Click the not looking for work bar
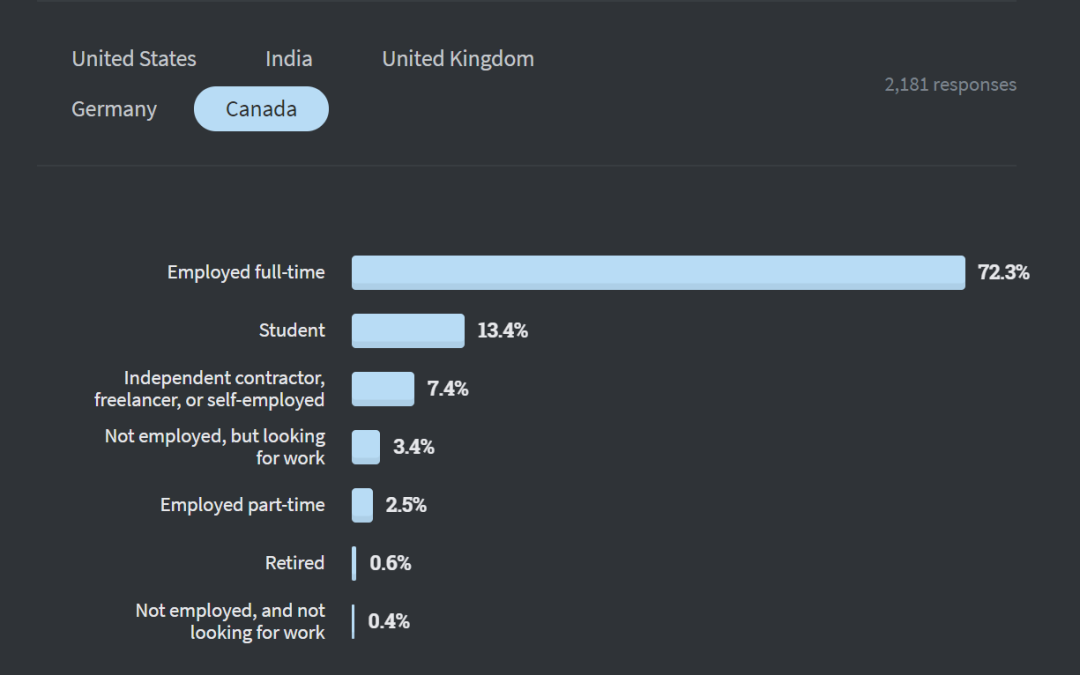1080x675 pixels. 353,621
